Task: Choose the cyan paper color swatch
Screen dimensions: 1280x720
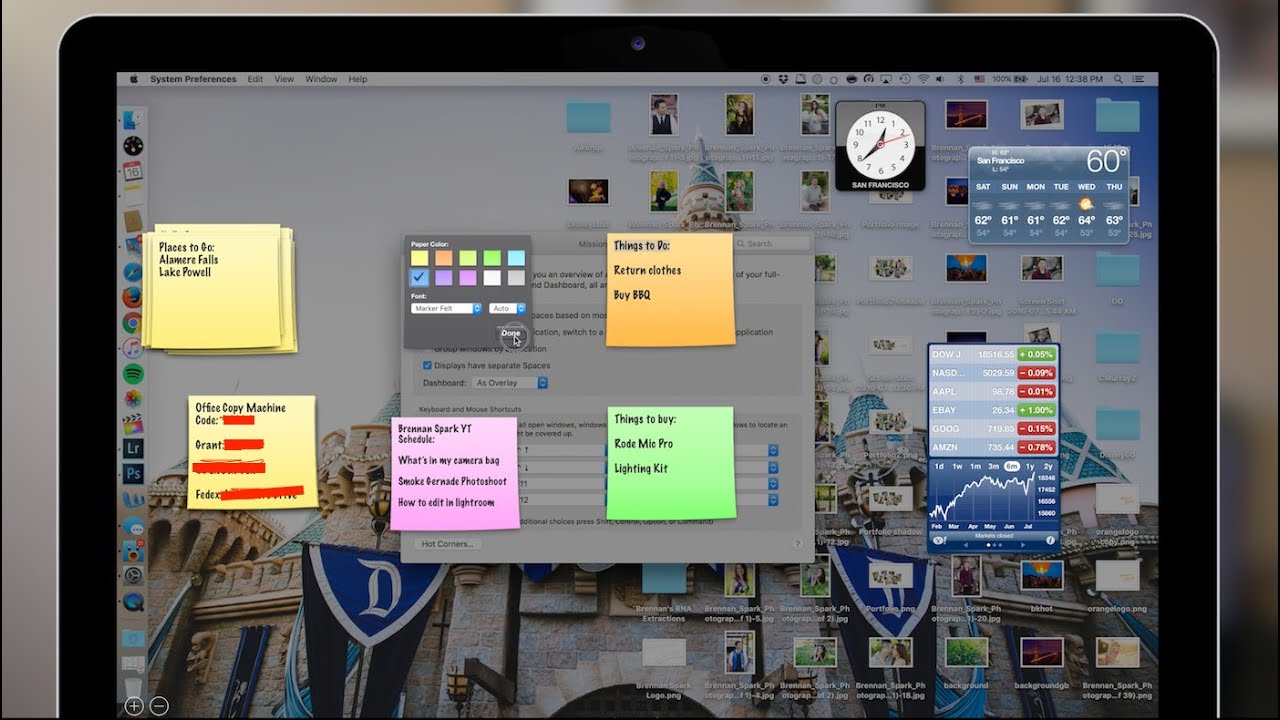Action: [516, 258]
